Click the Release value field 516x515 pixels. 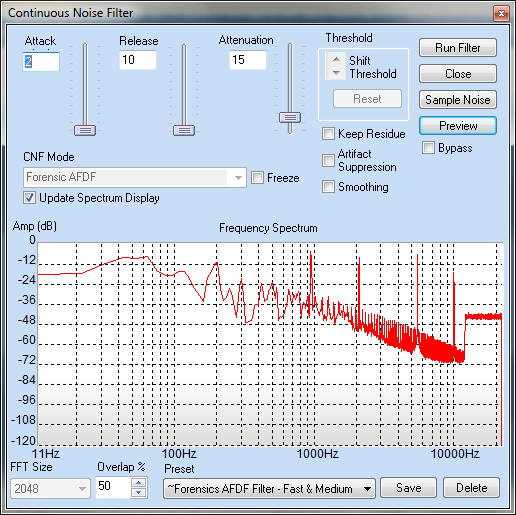pos(138,60)
